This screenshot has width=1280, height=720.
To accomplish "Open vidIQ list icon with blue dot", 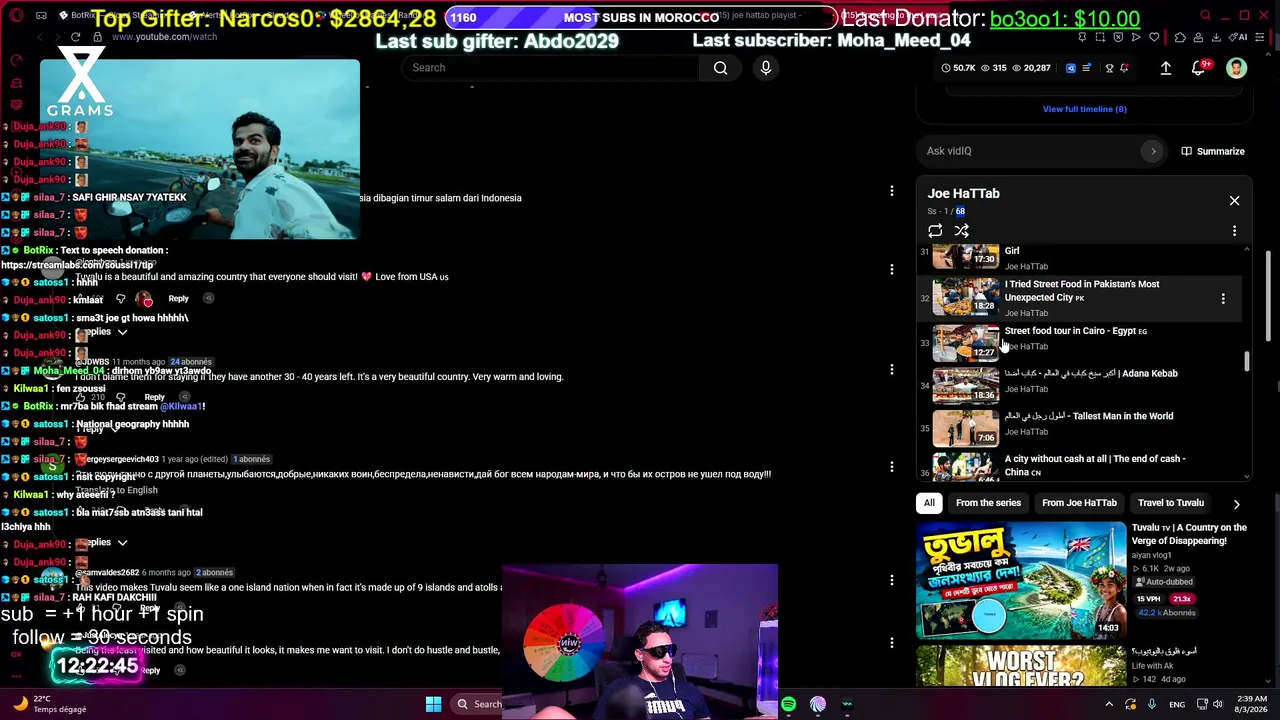I will (1086, 68).
